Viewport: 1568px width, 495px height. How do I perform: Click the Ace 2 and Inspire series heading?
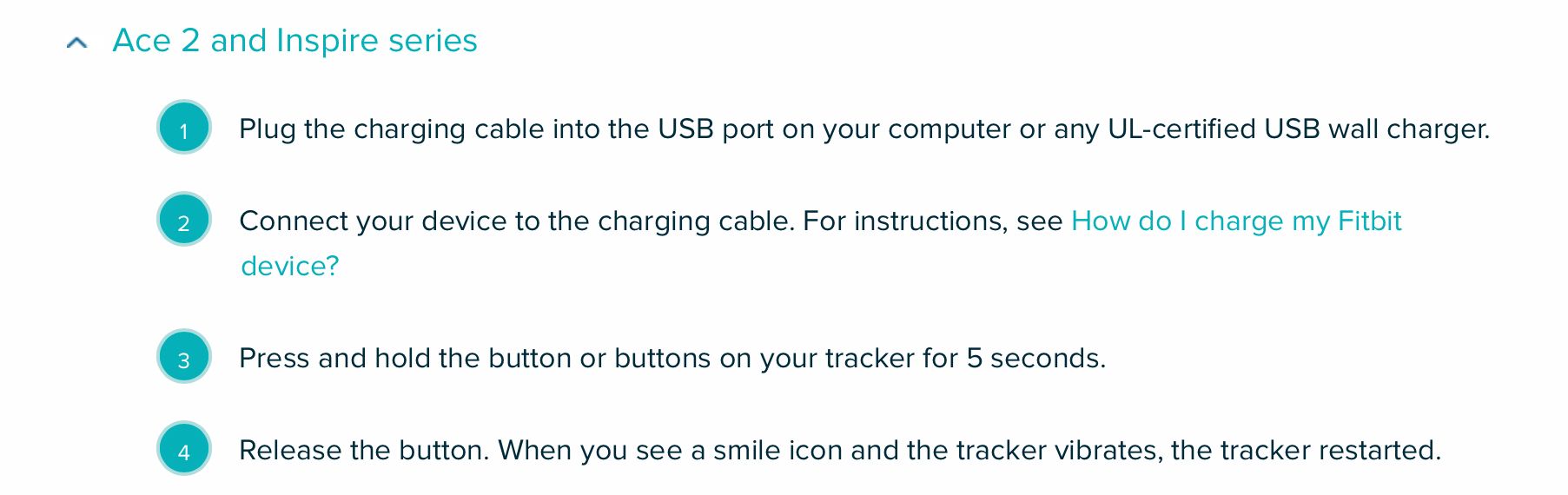click(x=294, y=41)
